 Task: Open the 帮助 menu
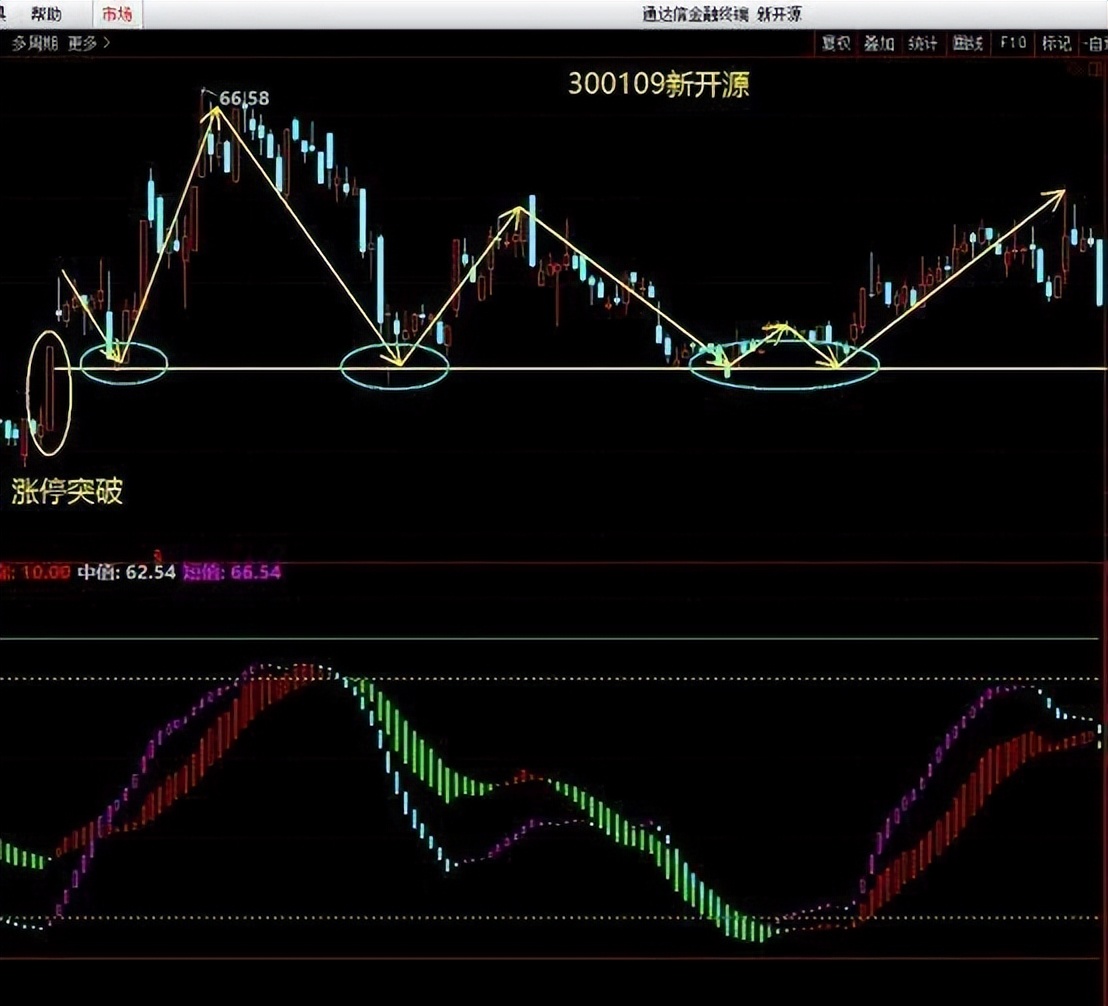[x=46, y=13]
